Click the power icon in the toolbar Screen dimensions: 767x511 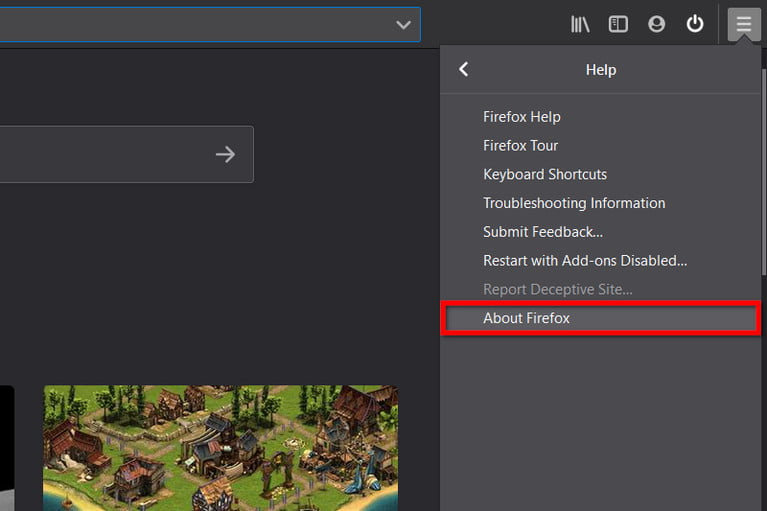[695, 23]
